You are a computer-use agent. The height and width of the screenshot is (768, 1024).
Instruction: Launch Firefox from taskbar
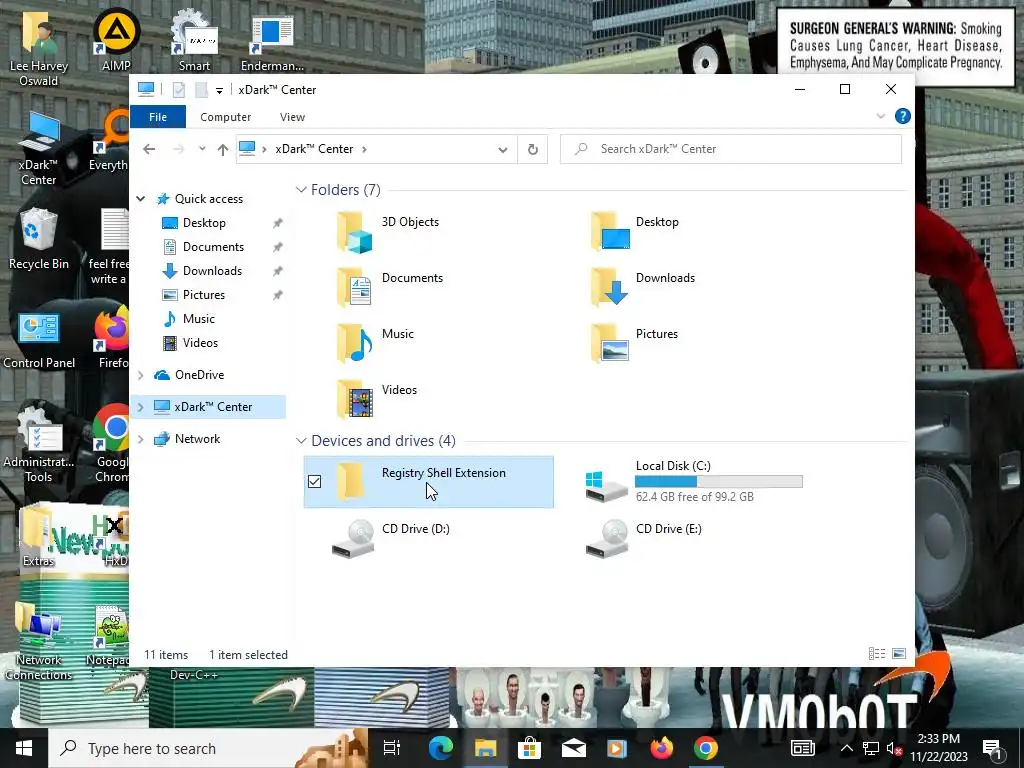pos(662,748)
